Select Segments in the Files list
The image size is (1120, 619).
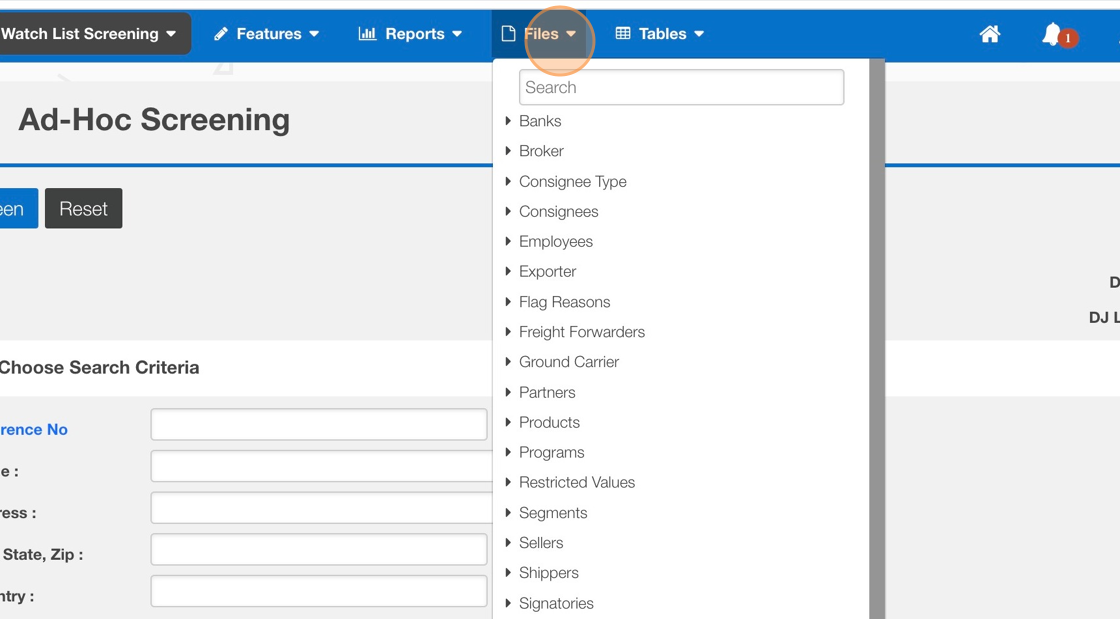point(553,513)
